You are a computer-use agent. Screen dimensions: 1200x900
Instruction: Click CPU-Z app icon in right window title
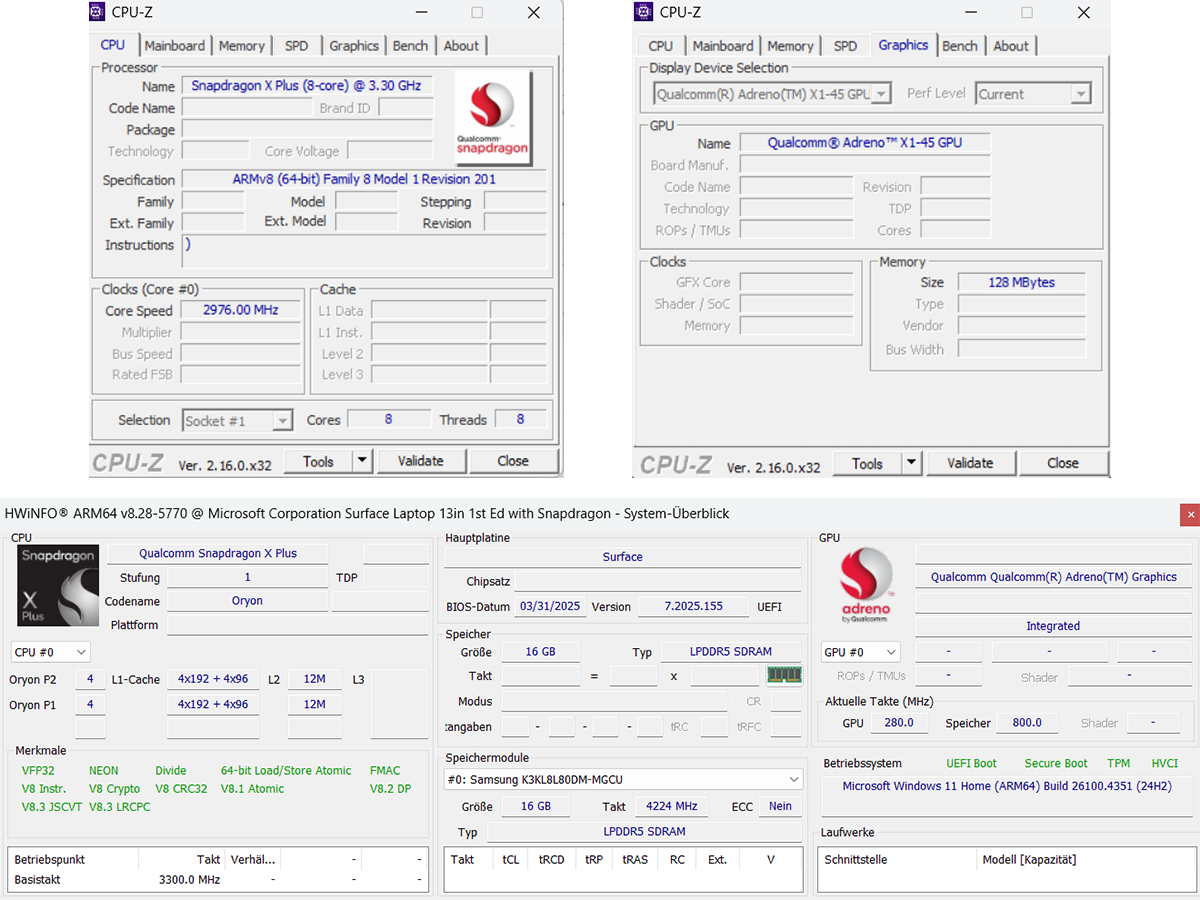tap(644, 12)
